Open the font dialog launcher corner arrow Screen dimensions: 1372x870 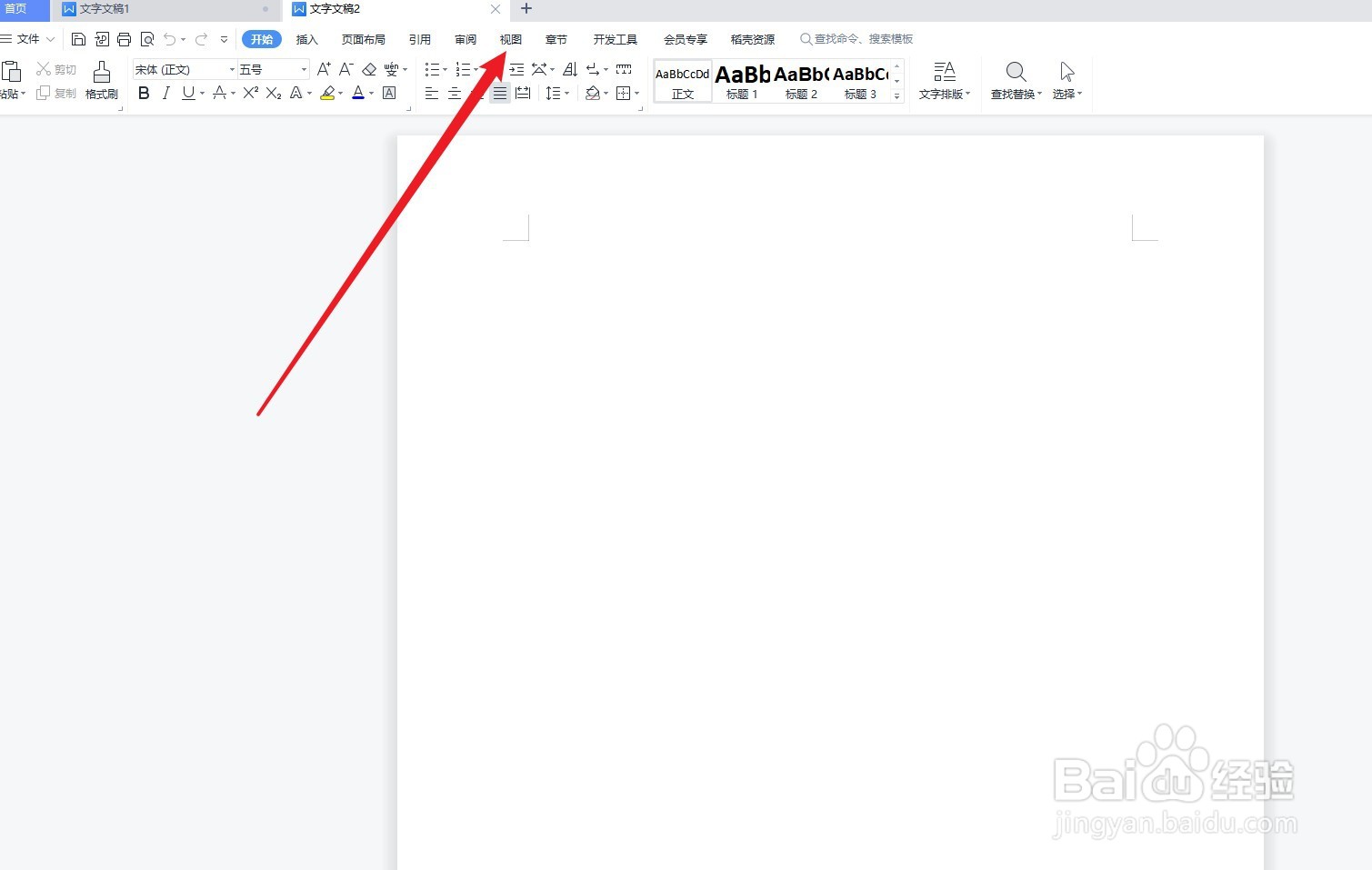point(408,108)
